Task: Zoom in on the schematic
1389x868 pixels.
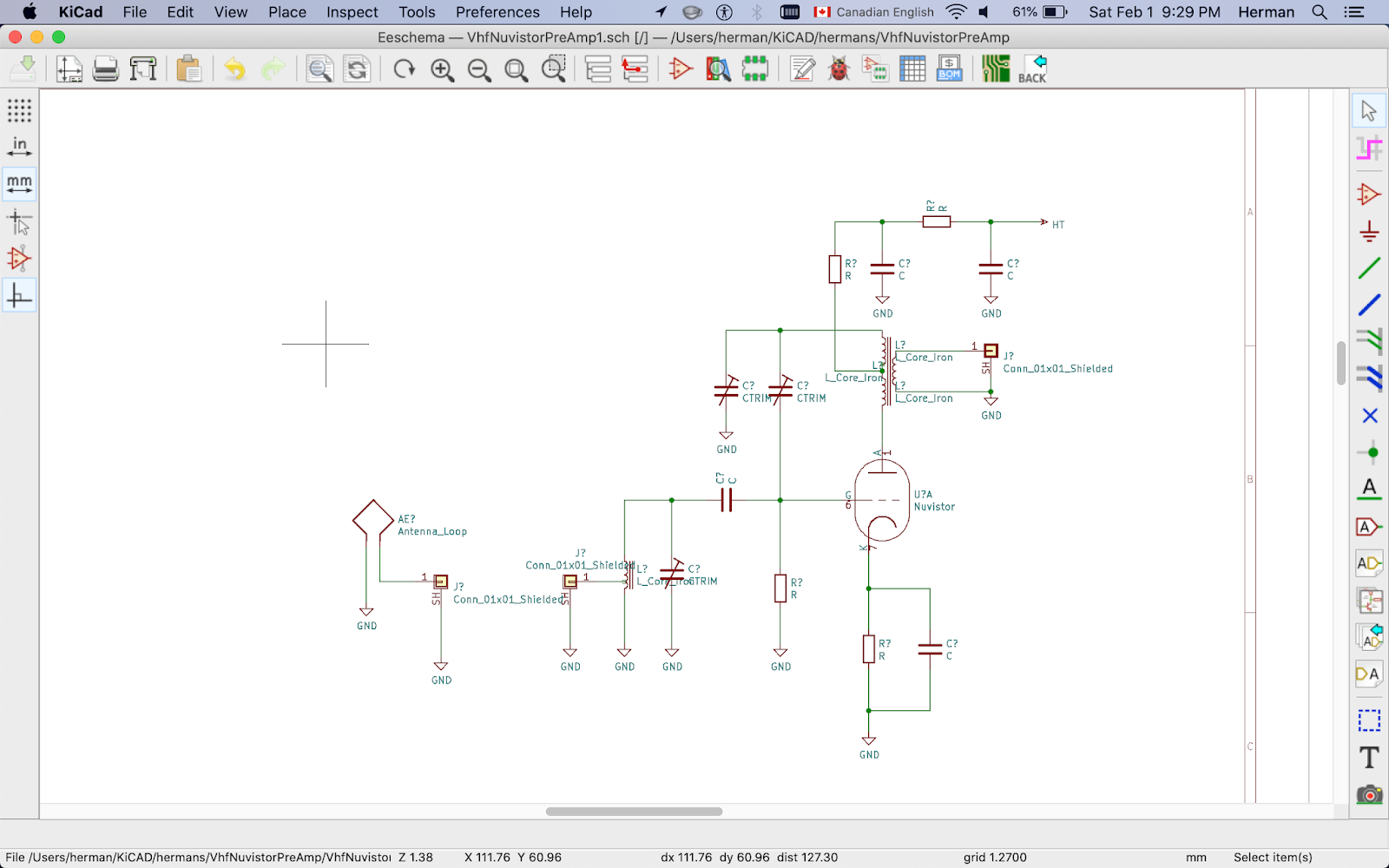Action: pyautogui.click(x=442, y=69)
